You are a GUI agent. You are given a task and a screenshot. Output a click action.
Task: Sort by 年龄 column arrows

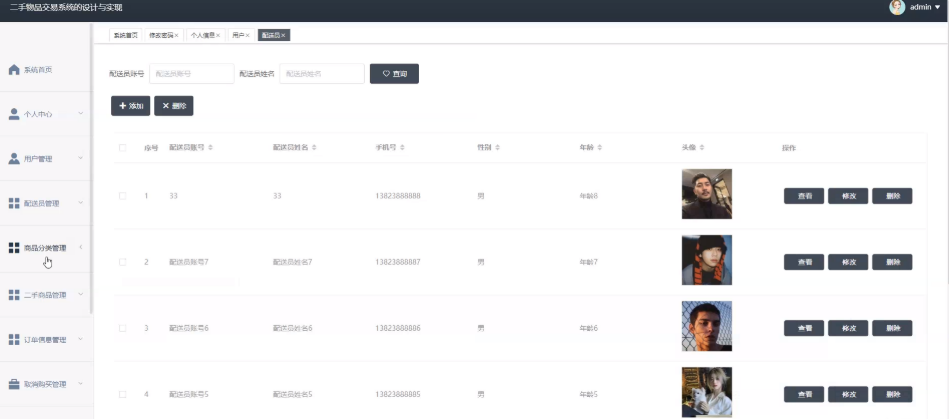coord(600,148)
